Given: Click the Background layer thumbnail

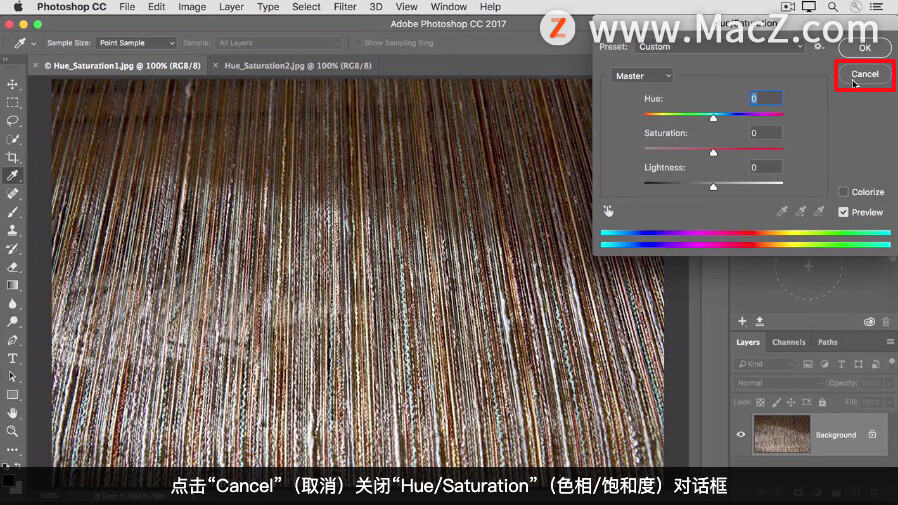Looking at the screenshot, I should pyautogui.click(x=782, y=435).
